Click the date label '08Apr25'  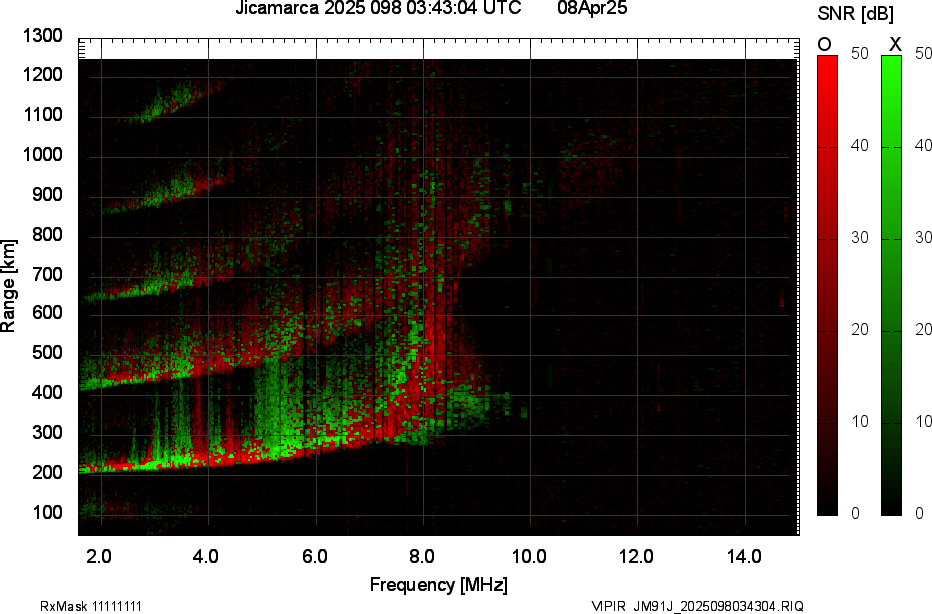(593, 8)
